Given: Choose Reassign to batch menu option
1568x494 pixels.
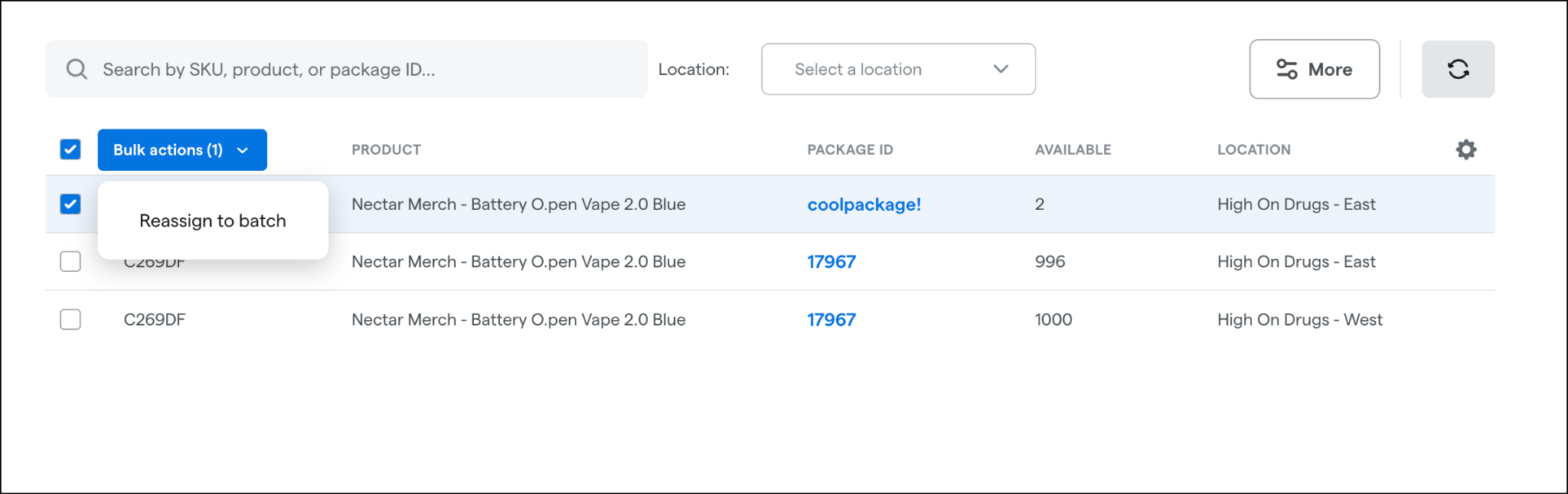Looking at the screenshot, I should tap(213, 221).
